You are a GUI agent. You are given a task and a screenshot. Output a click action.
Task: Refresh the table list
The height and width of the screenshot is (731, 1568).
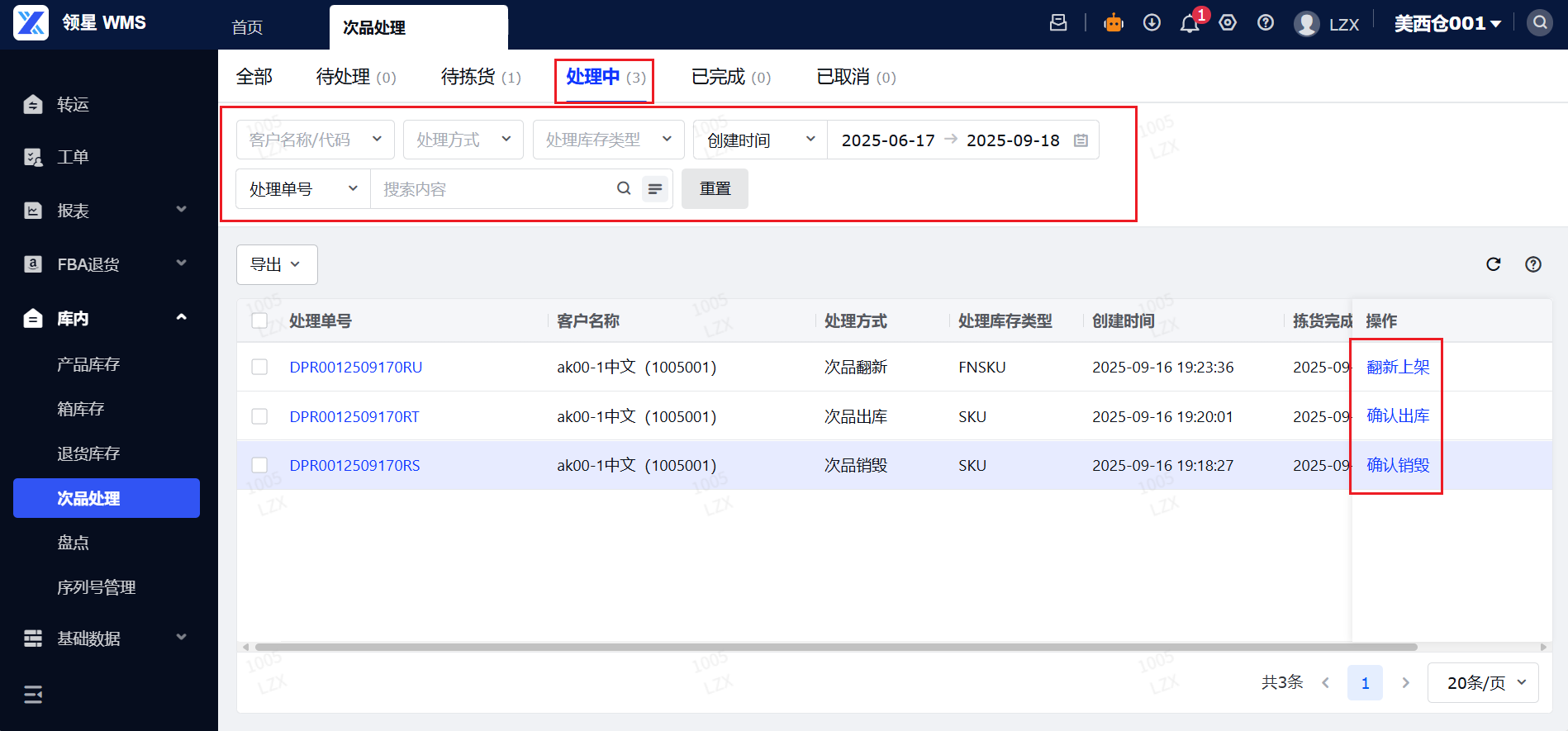tap(1494, 264)
